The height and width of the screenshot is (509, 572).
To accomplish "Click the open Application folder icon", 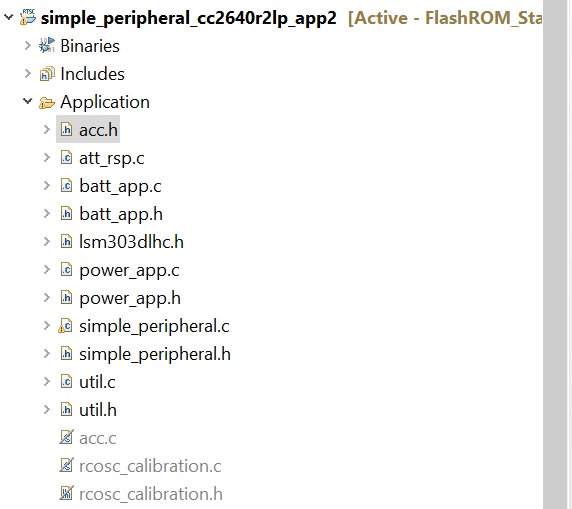I will (x=47, y=103).
